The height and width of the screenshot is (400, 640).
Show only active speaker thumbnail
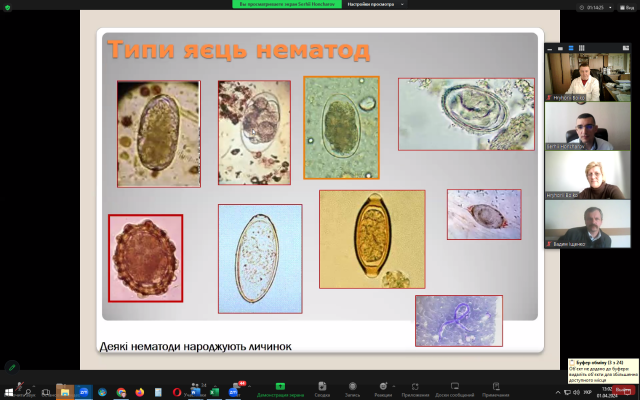(x=560, y=48)
